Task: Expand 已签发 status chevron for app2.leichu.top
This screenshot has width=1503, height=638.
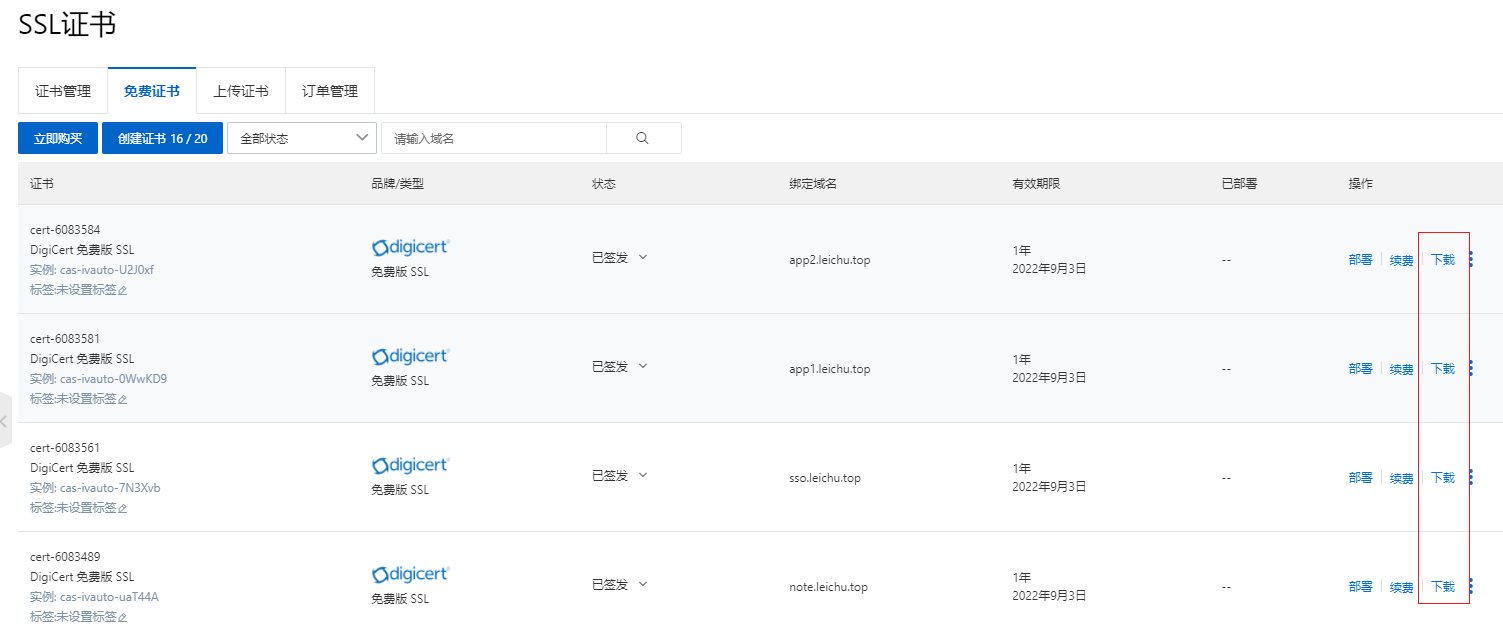Action: click(x=643, y=257)
